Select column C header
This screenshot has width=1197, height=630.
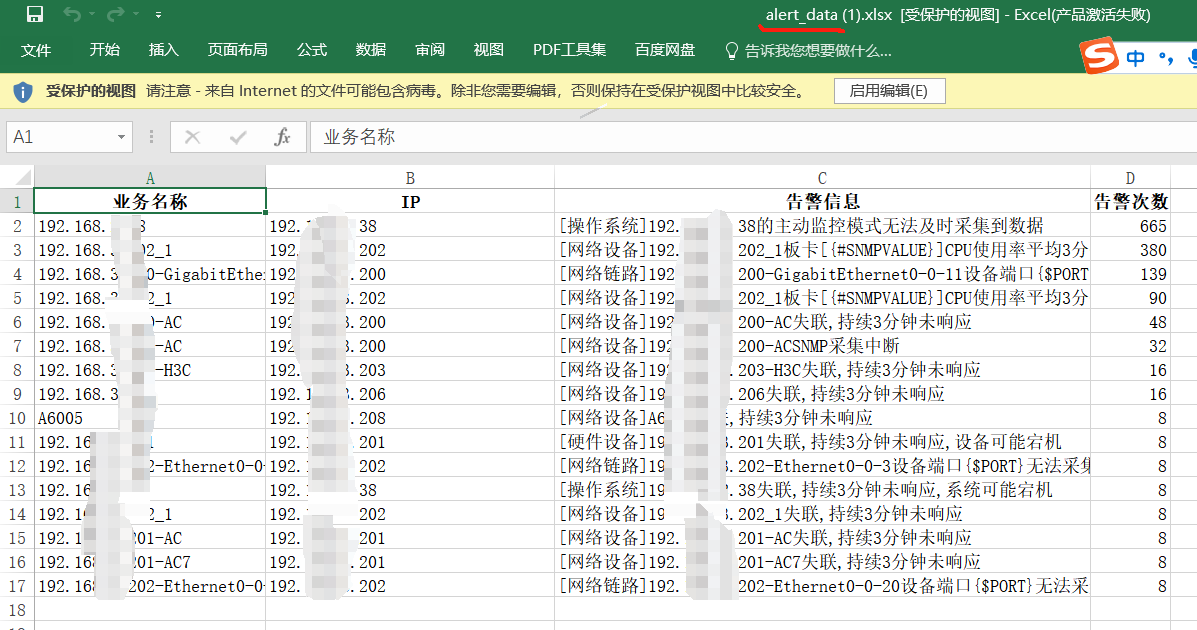tap(822, 178)
